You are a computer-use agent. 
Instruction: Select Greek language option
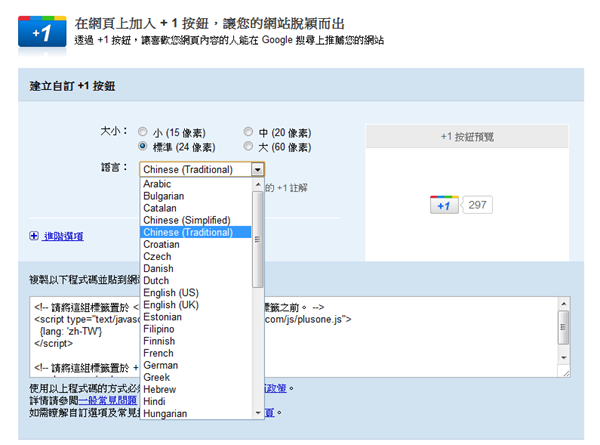pos(196,377)
